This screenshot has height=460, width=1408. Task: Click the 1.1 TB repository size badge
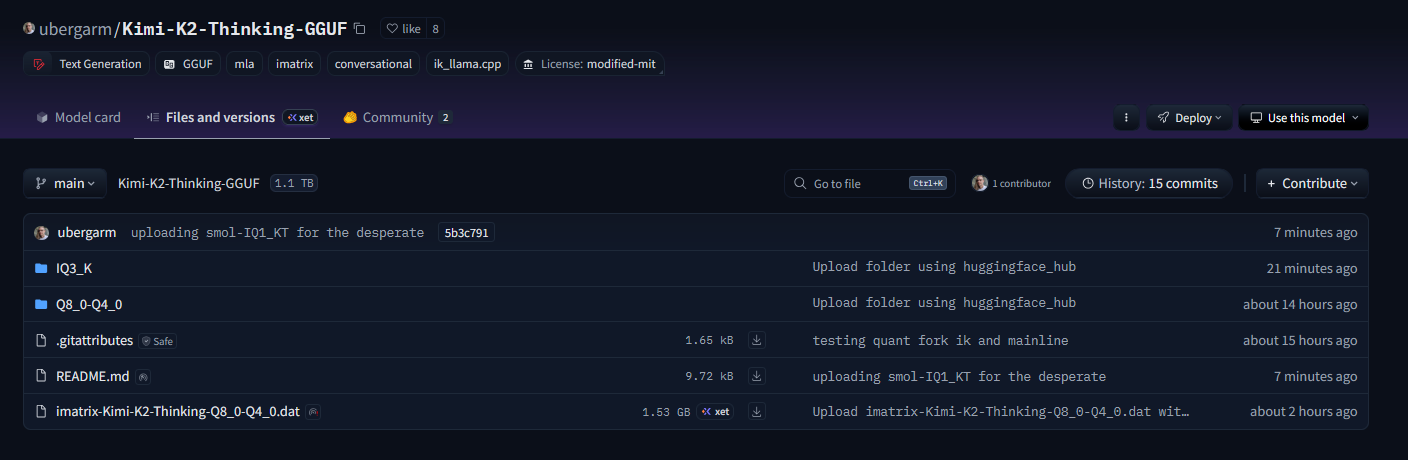pos(294,184)
